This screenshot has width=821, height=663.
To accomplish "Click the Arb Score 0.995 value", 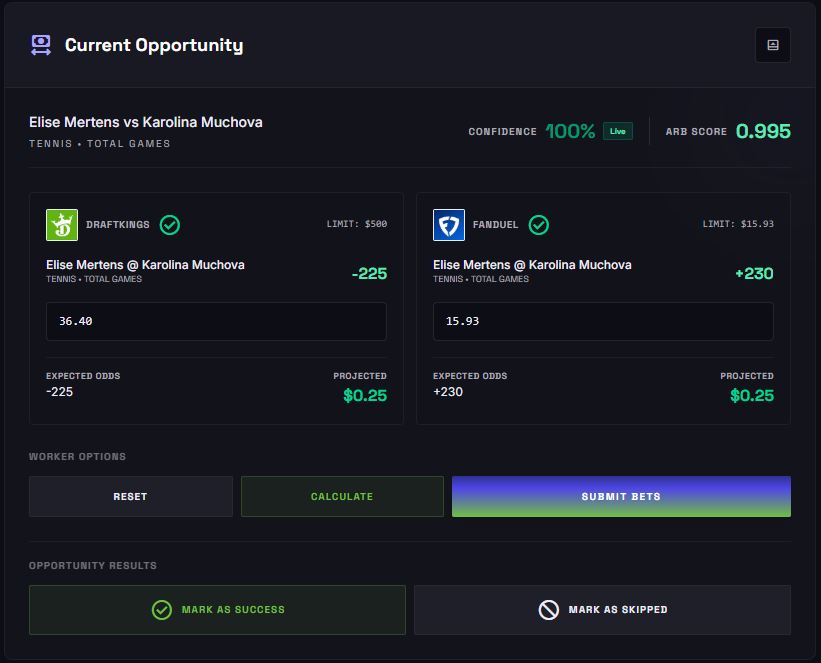I will [x=763, y=131].
